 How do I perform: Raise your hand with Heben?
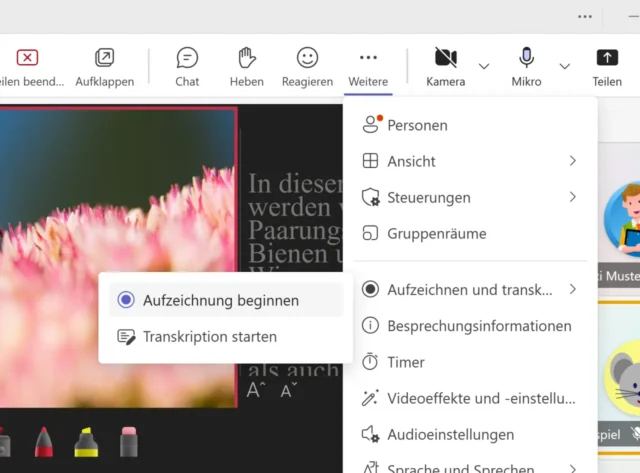(x=247, y=67)
